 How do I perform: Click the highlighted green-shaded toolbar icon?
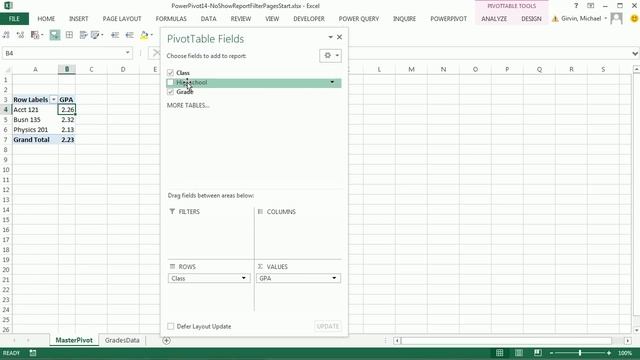pos(55,35)
